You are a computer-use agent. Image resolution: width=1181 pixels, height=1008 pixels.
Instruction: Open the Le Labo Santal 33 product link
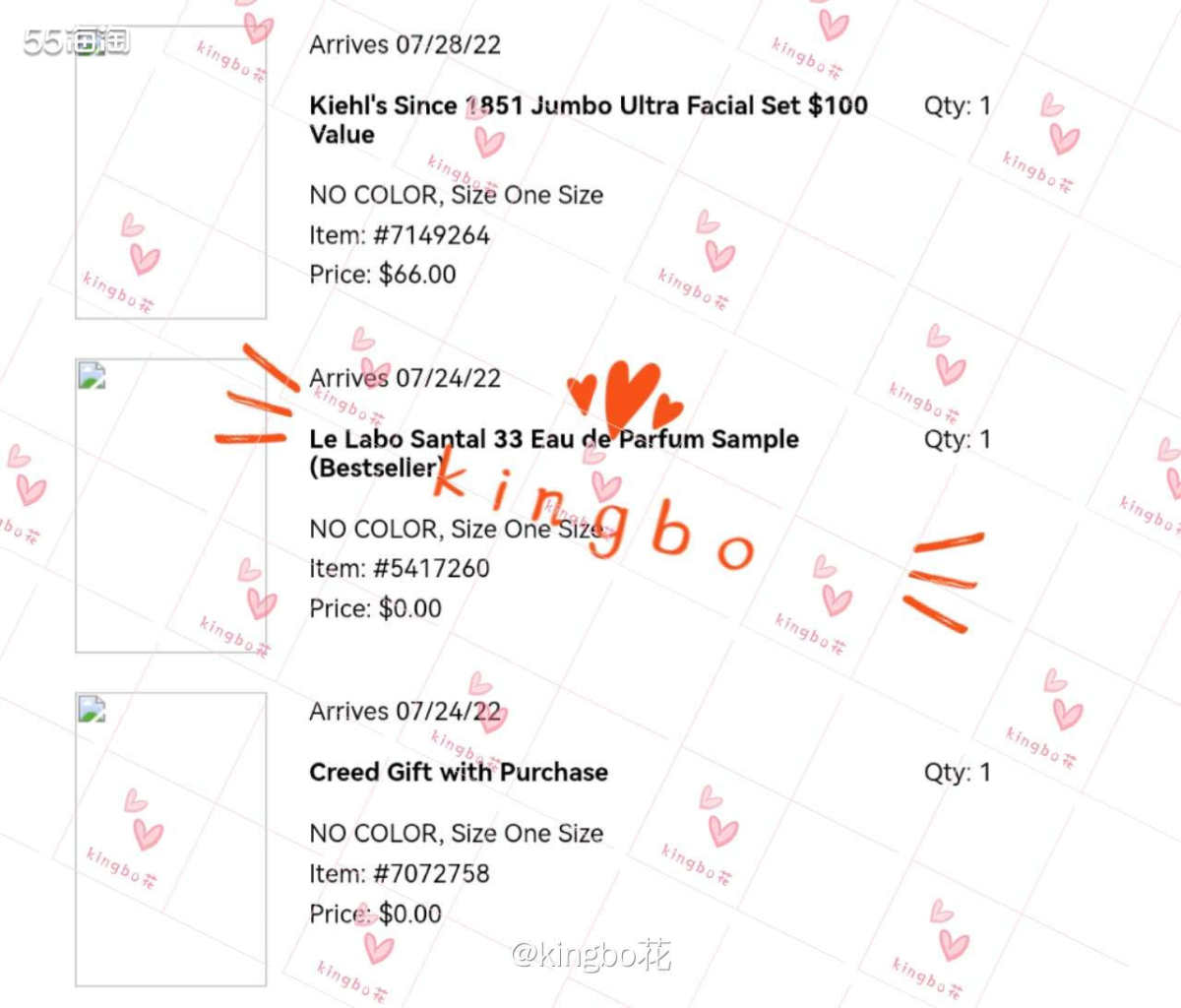click(554, 453)
